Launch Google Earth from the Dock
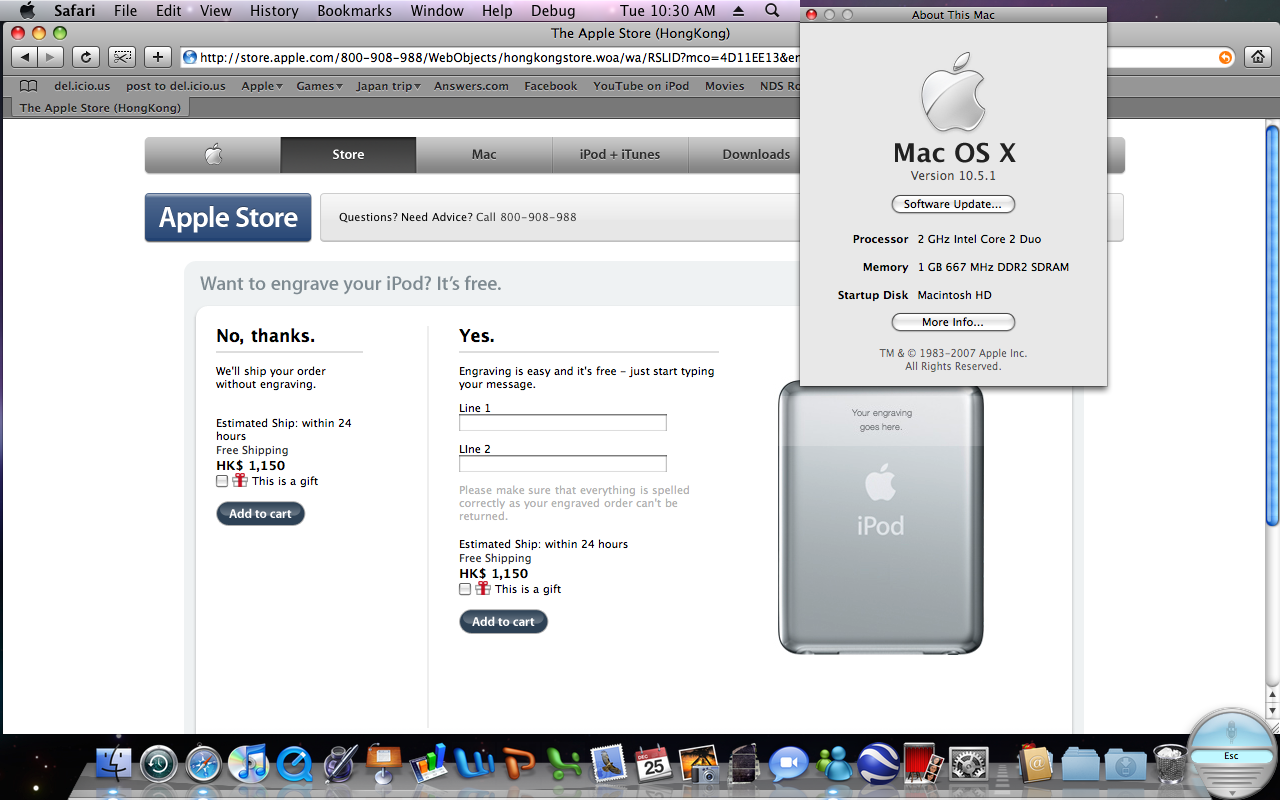The width and height of the screenshot is (1280, 800). [878, 765]
